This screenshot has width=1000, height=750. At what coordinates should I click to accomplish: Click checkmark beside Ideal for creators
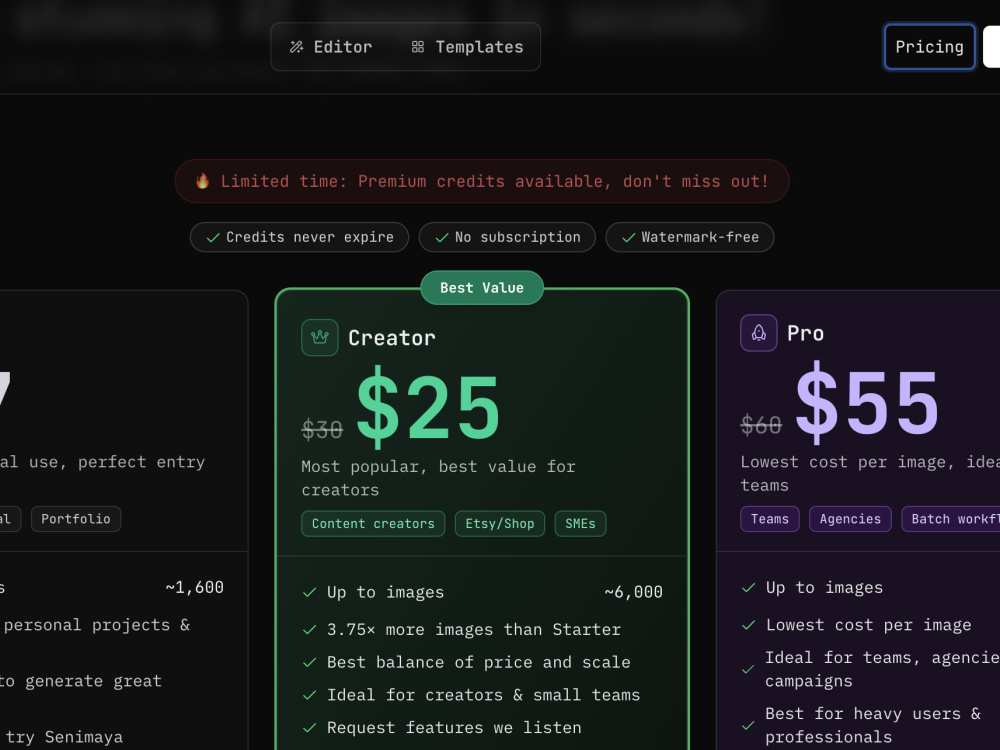point(309,695)
